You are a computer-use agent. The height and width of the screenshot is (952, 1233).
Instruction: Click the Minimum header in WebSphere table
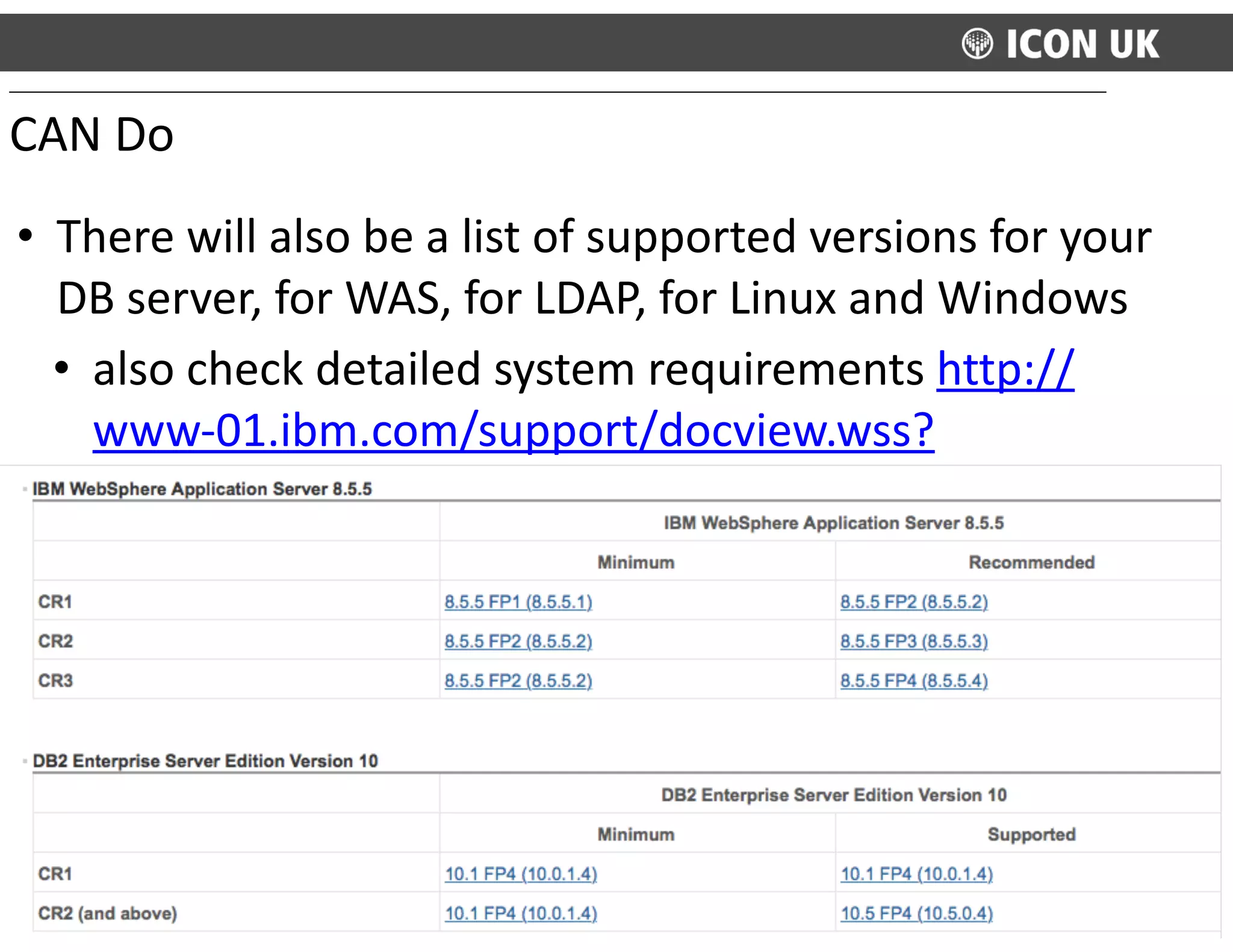(x=636, y=563)
